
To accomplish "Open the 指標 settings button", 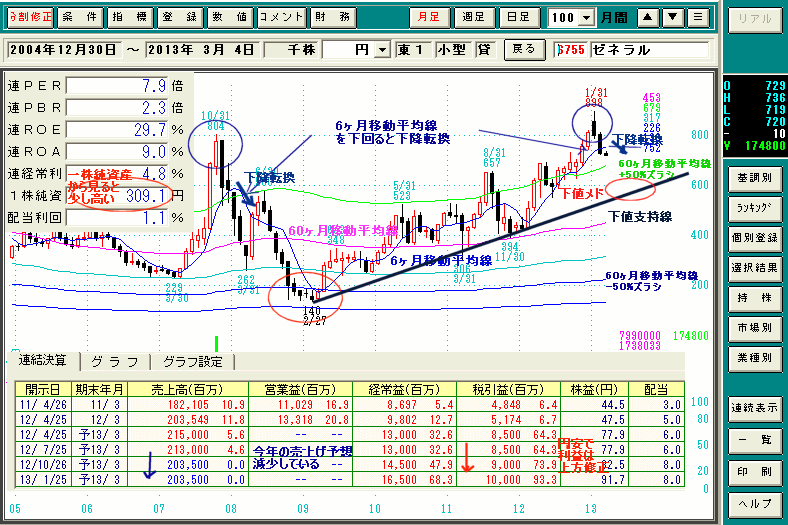I will pos(130,18).
